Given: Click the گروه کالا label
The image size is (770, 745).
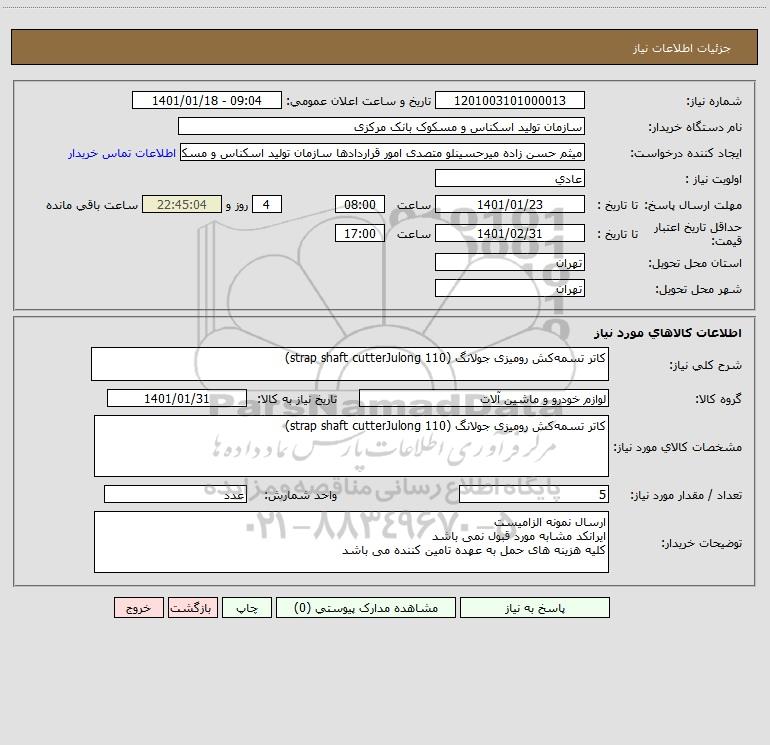Looking at the screenshot, I should click(x=718, y=399).
